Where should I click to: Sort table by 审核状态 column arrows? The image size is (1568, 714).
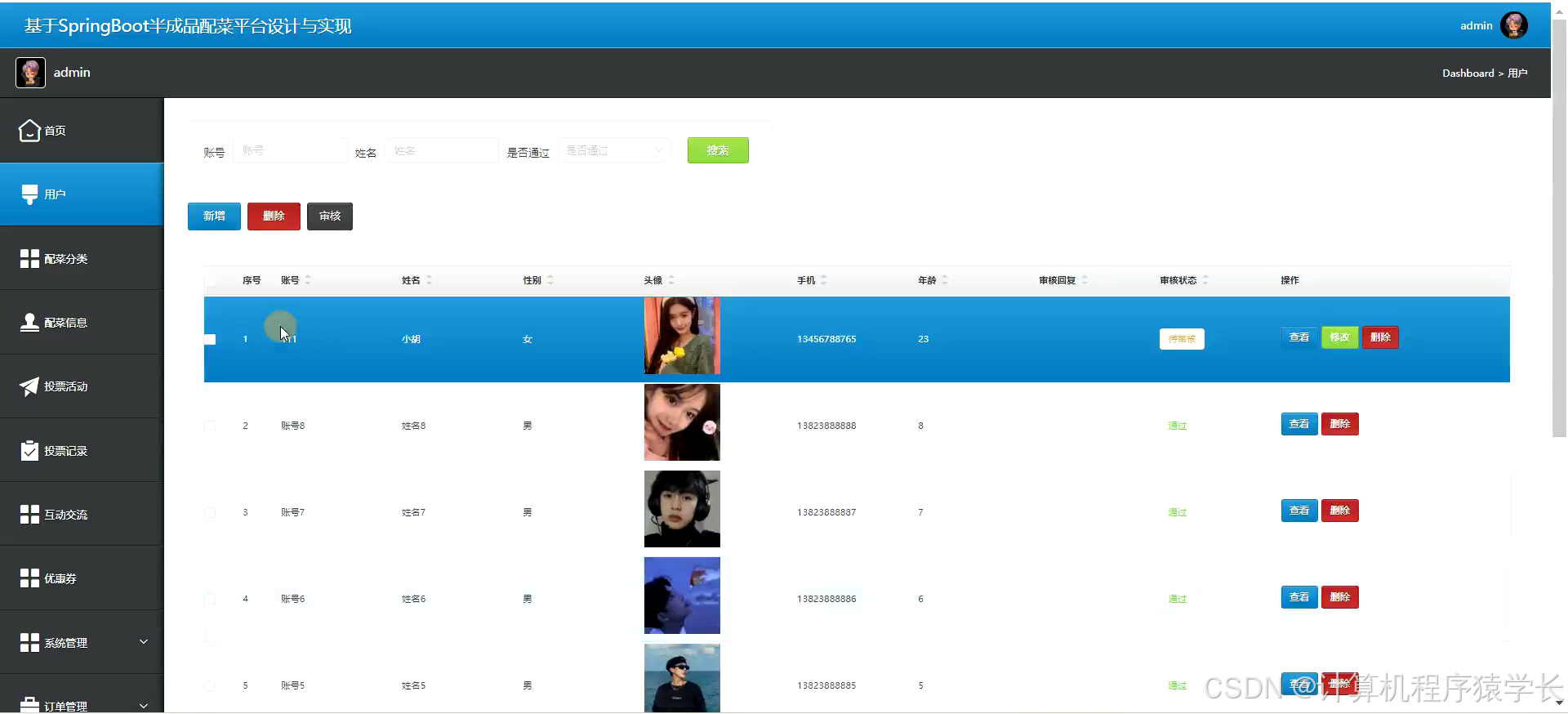1205,280
